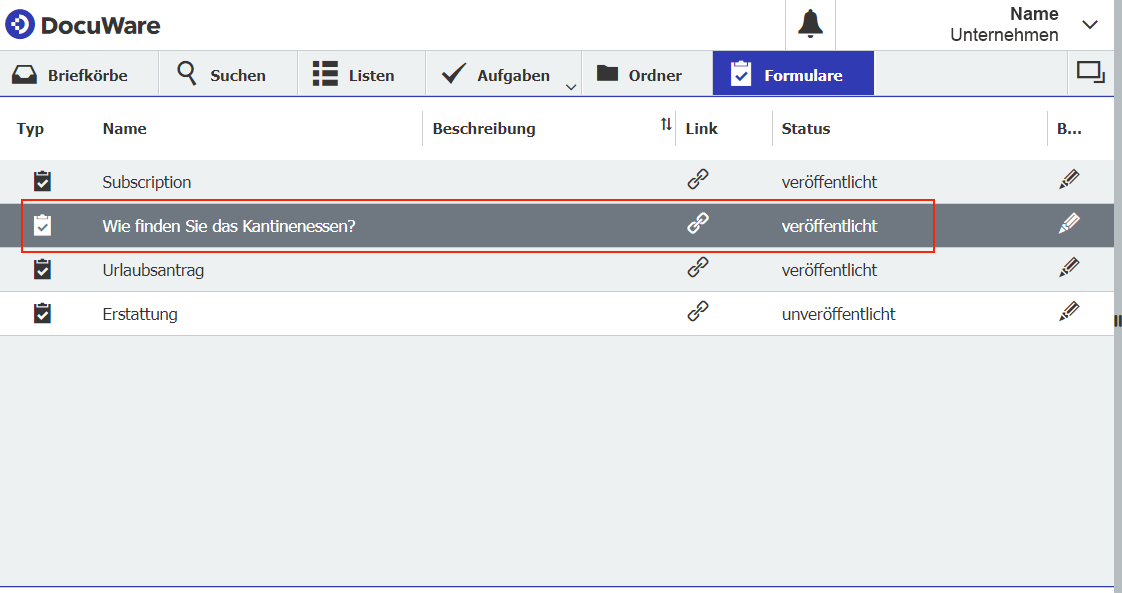Switch to the Suchen section
This screenshot has height=593, width=1122.
227,73
